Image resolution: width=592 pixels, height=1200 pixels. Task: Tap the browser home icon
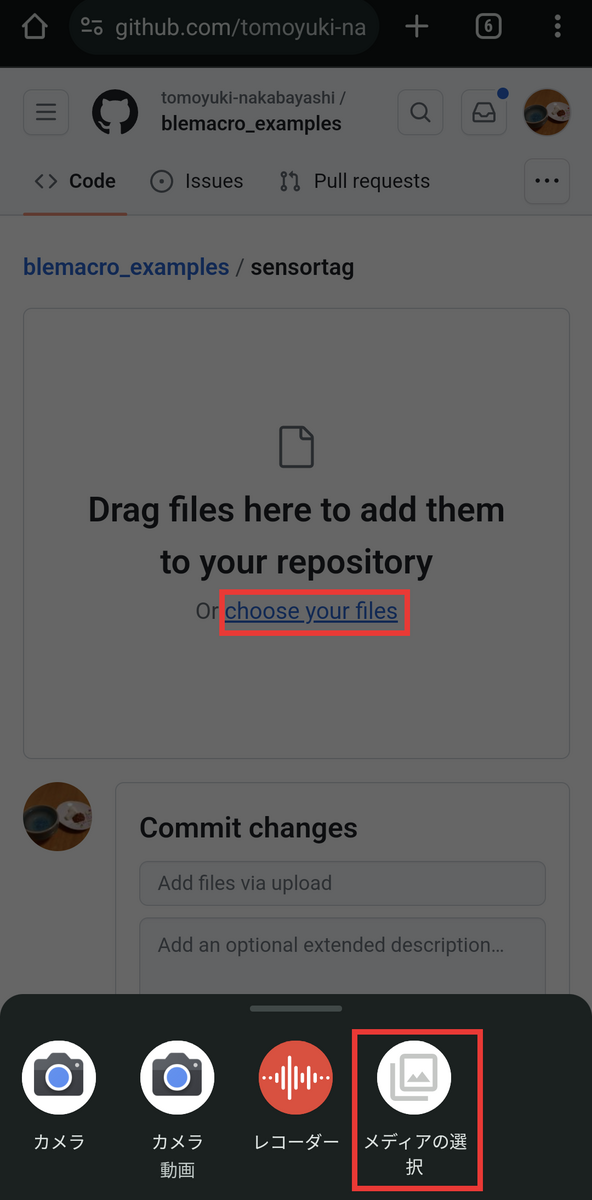coord(34,27)
